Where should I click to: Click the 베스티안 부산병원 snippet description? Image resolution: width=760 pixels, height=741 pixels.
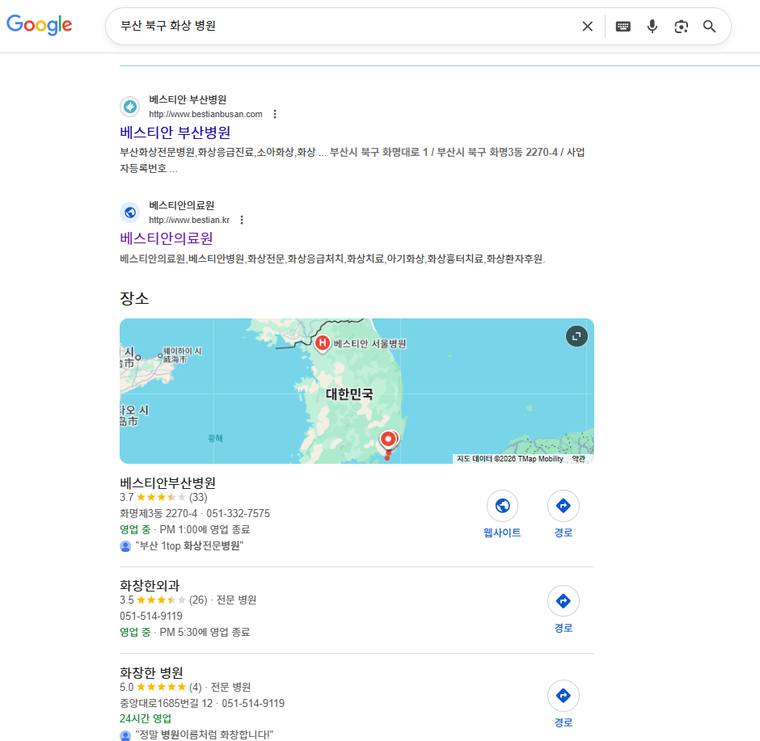[x=352, y=160]
